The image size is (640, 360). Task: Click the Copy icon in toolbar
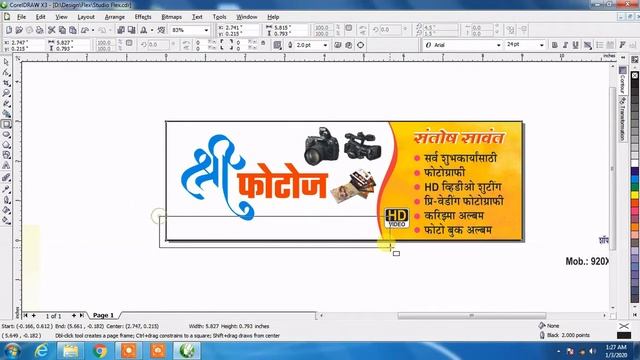[x=62, y=30]
